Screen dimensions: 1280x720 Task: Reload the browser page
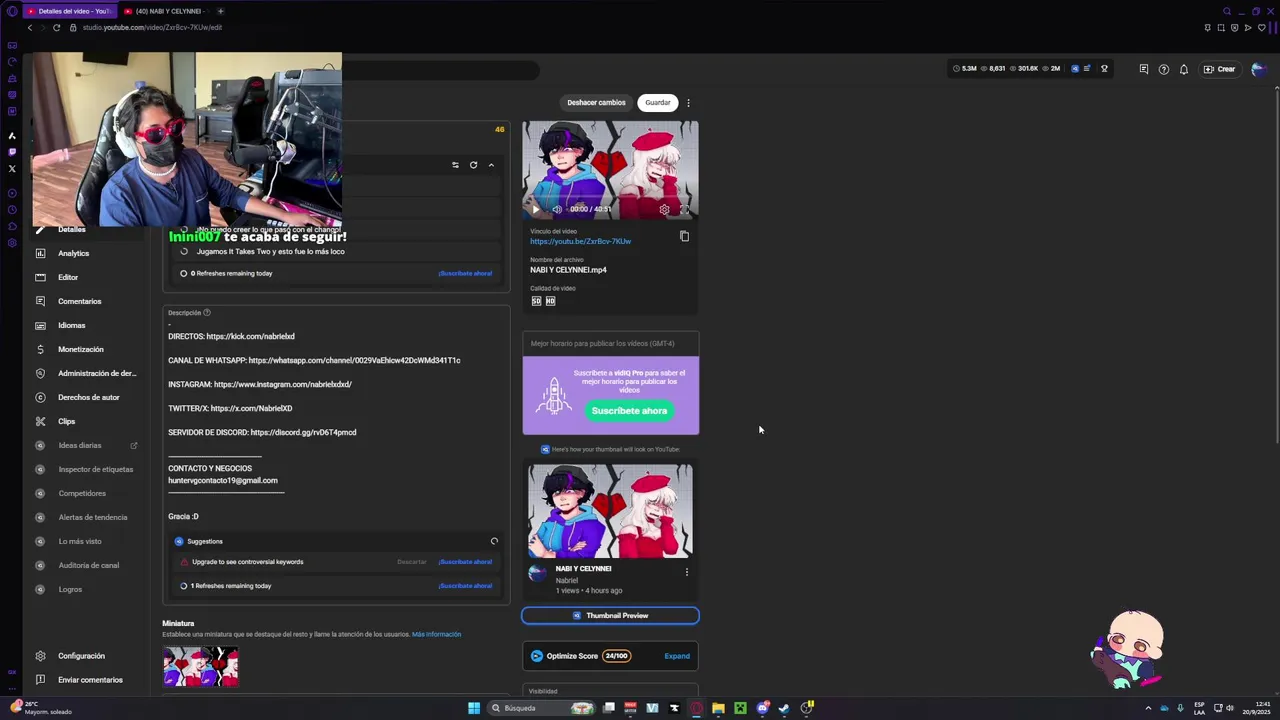click(56, 27)
